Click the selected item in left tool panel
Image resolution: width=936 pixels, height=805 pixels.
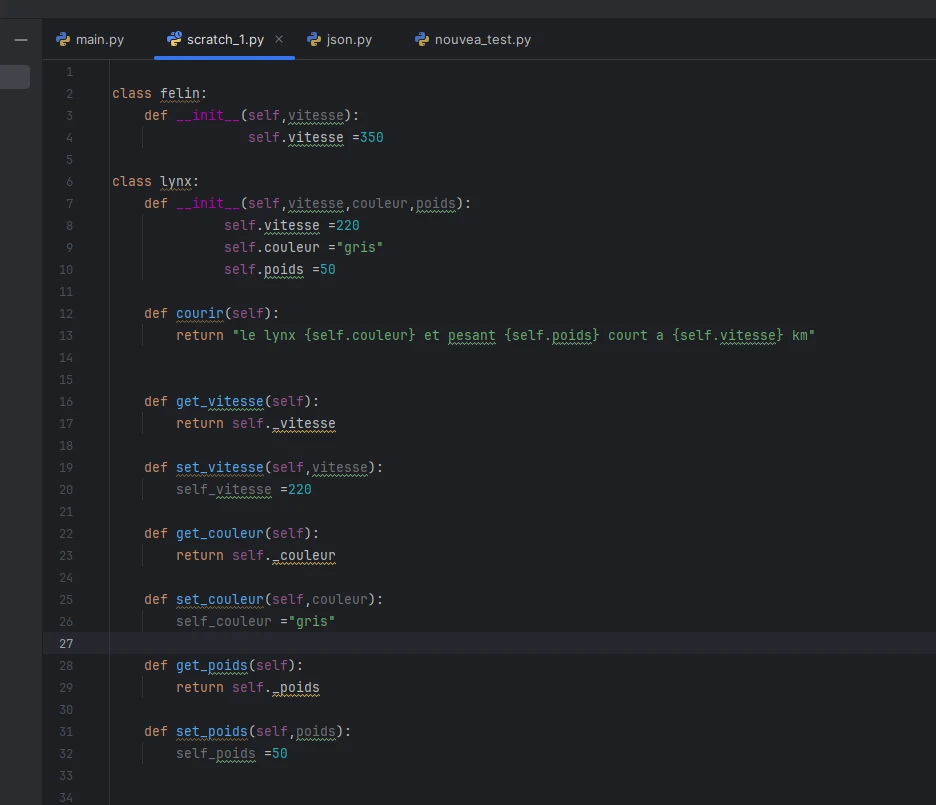click(x=14, y=77)
